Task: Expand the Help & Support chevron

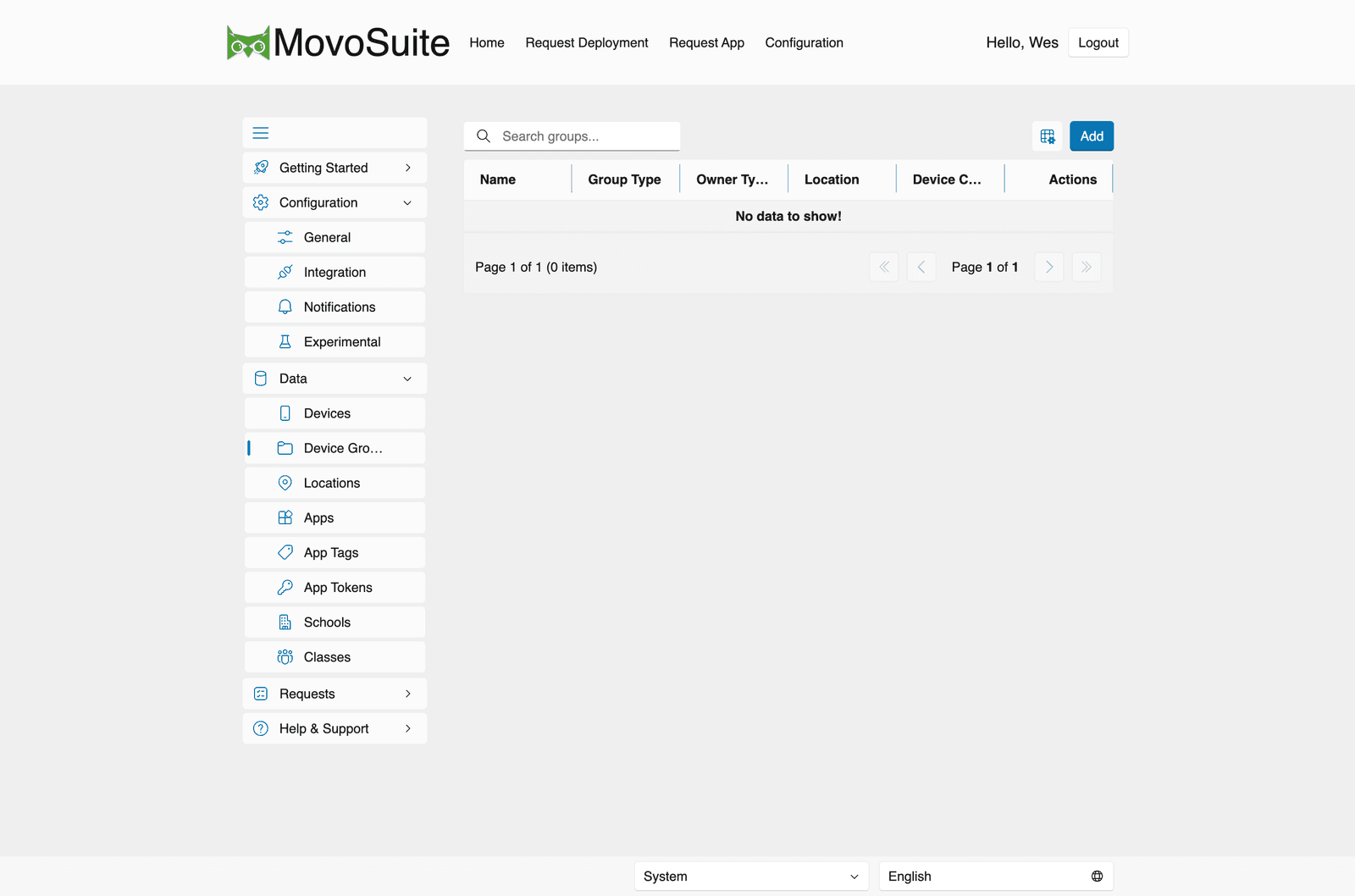Action: (x=408, y=728)
